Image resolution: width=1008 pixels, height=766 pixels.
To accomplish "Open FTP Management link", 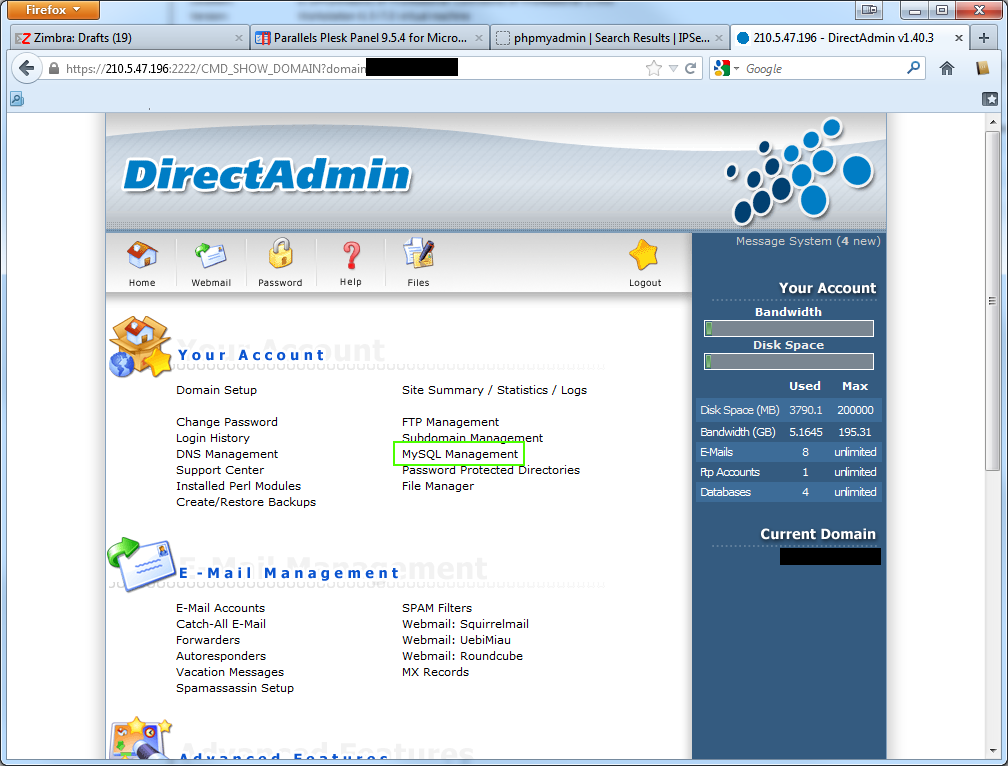I will pos(450,422).
